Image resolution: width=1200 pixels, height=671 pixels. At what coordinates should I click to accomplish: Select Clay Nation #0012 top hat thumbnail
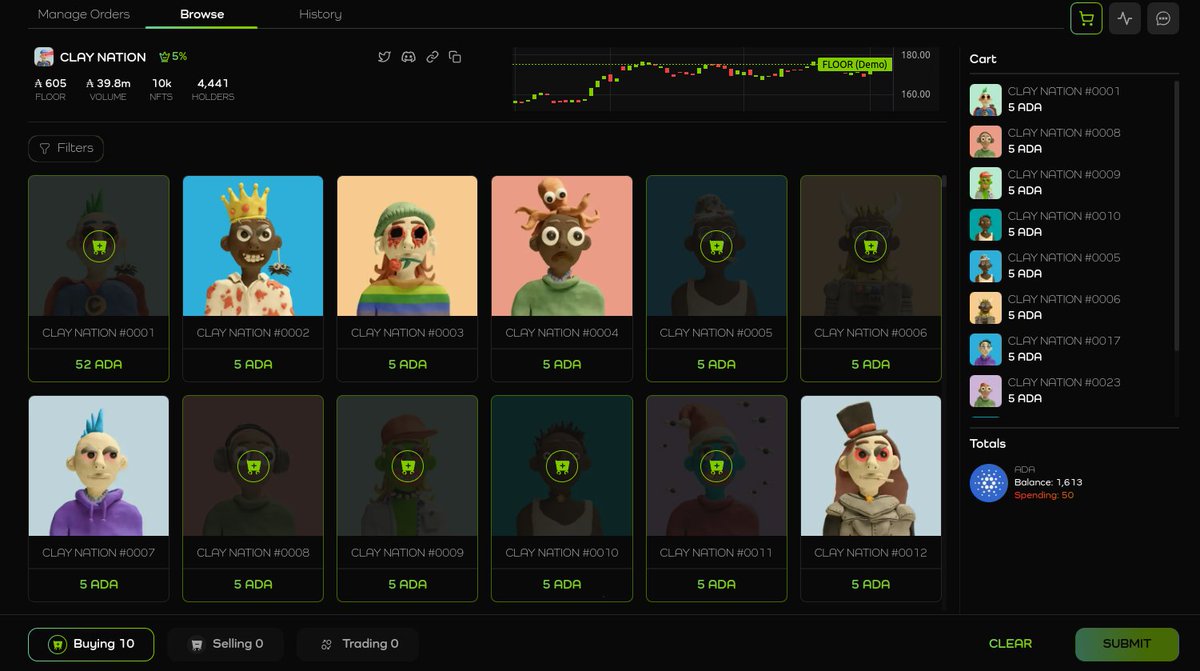(x=871, y=466)
